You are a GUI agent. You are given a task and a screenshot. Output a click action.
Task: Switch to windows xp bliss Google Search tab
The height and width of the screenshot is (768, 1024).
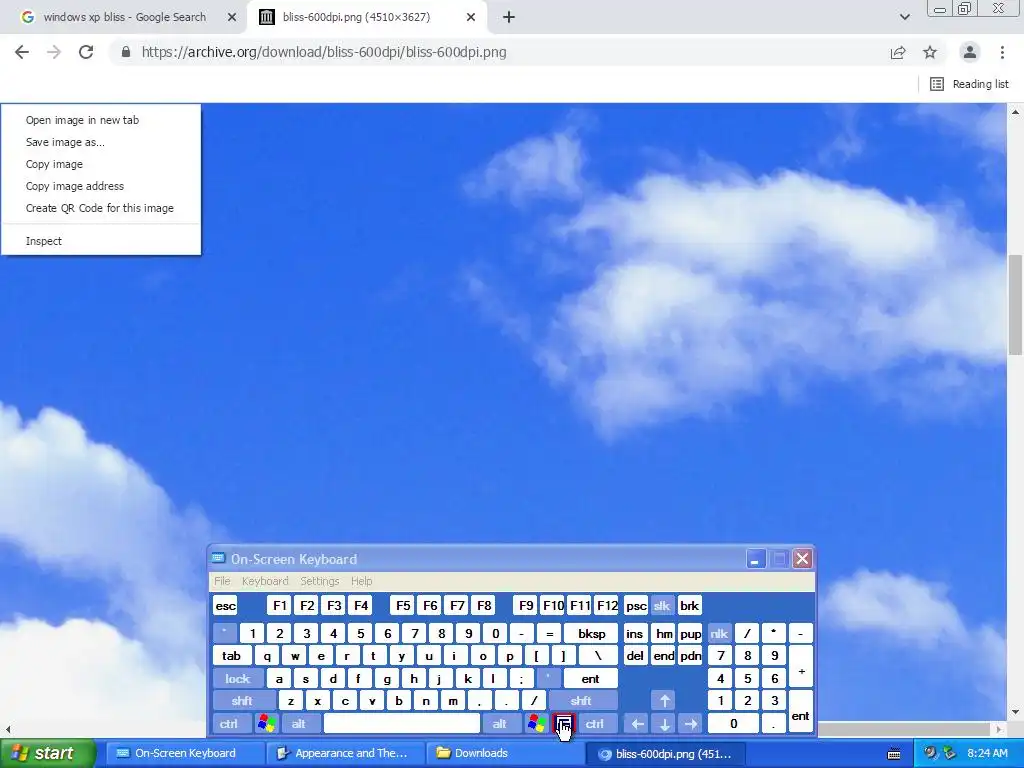(124, 17)
